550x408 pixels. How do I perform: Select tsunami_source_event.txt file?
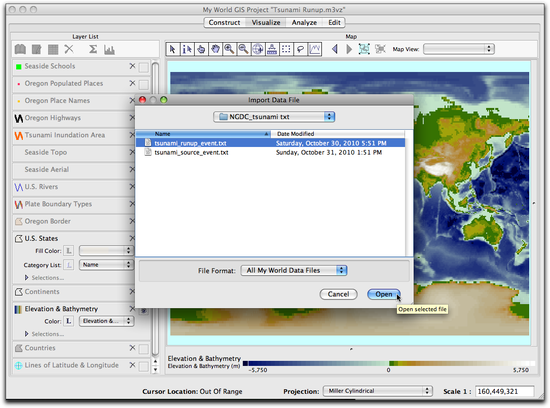[270, 153]
